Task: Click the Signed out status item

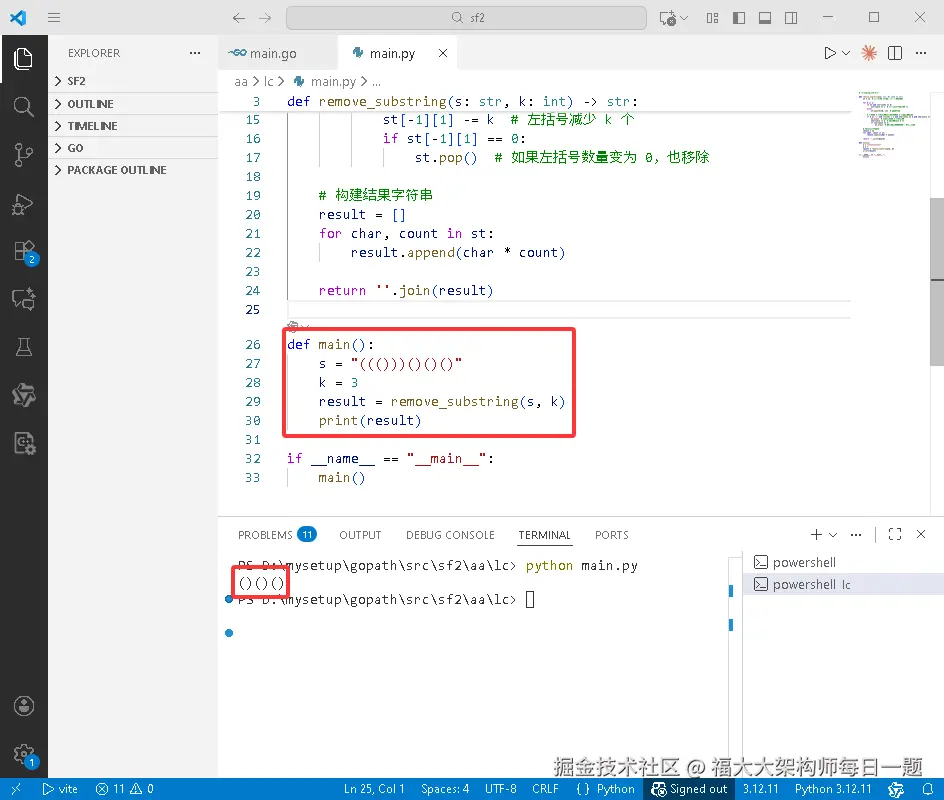Action: pyautogui.click(x=689, y=789)
